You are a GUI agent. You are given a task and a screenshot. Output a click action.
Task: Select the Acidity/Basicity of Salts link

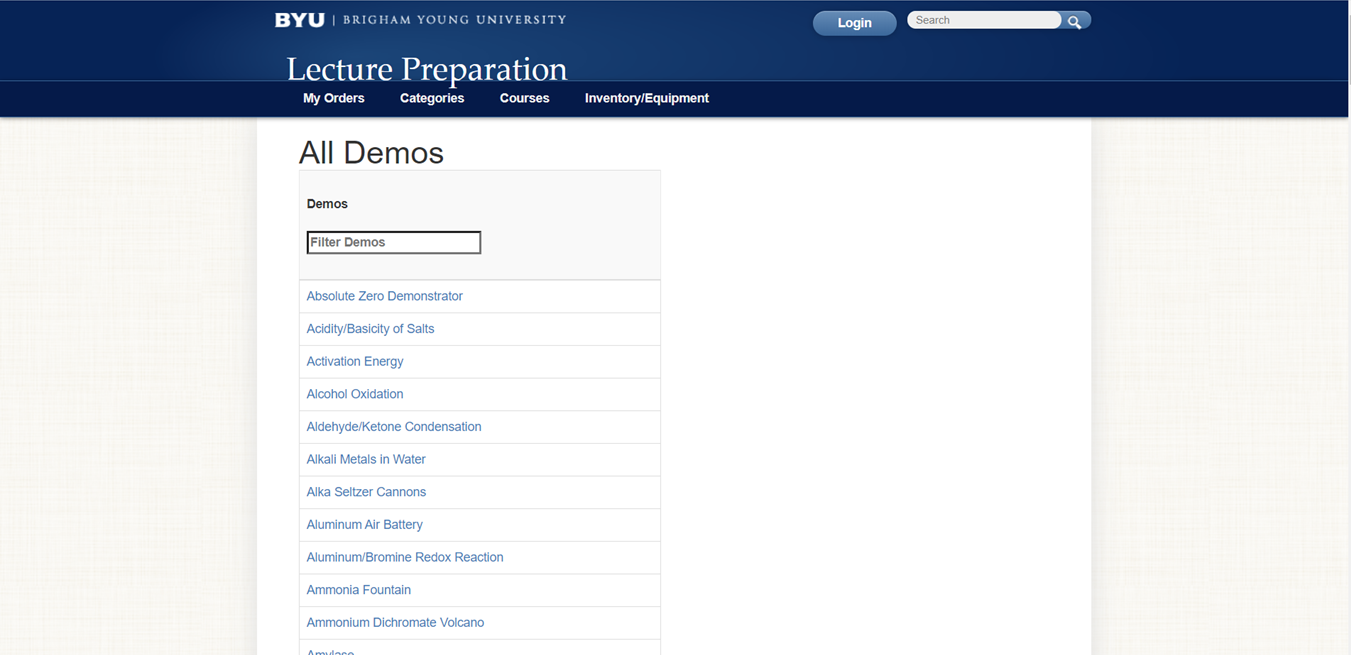click(370, 329)
